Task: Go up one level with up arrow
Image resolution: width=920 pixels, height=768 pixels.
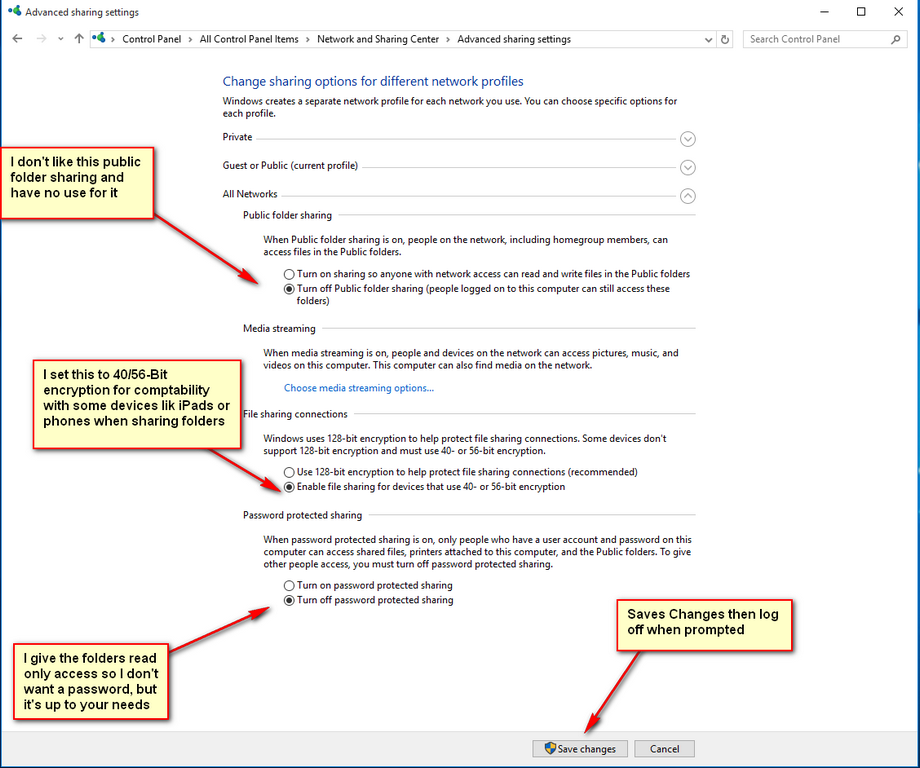Action: coord(79,39)
